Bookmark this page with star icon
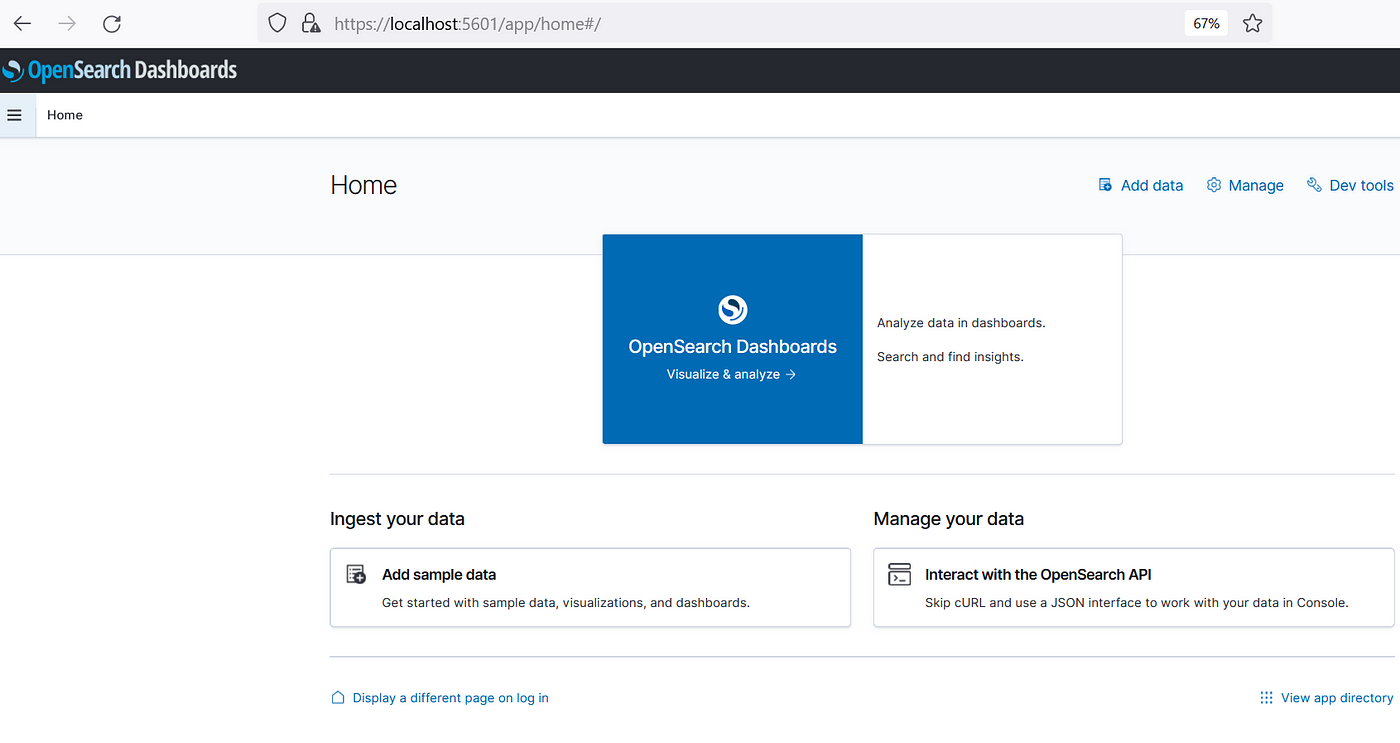This screenshot has height=743, width=1400. tap(1252, 23)
